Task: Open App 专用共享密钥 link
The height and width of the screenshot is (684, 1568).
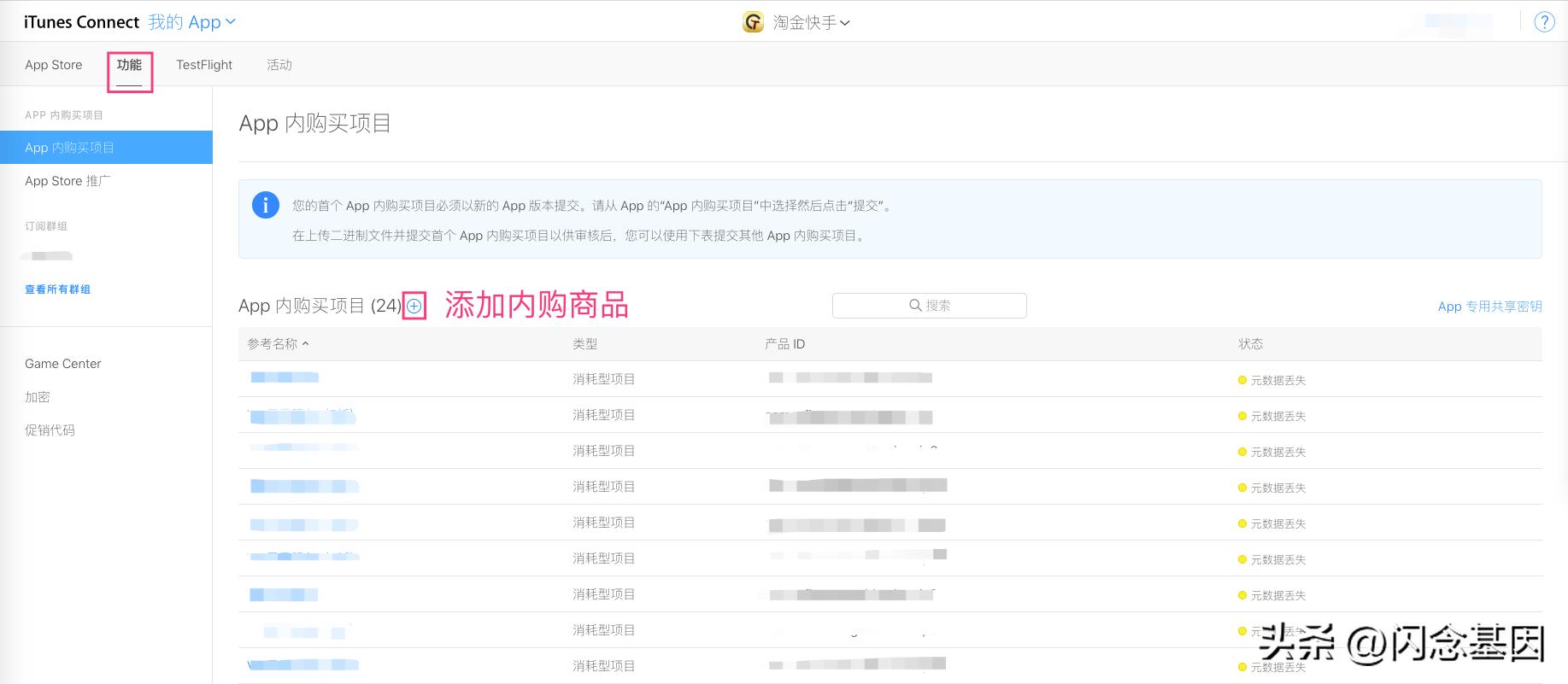Action: (1489, 307)
